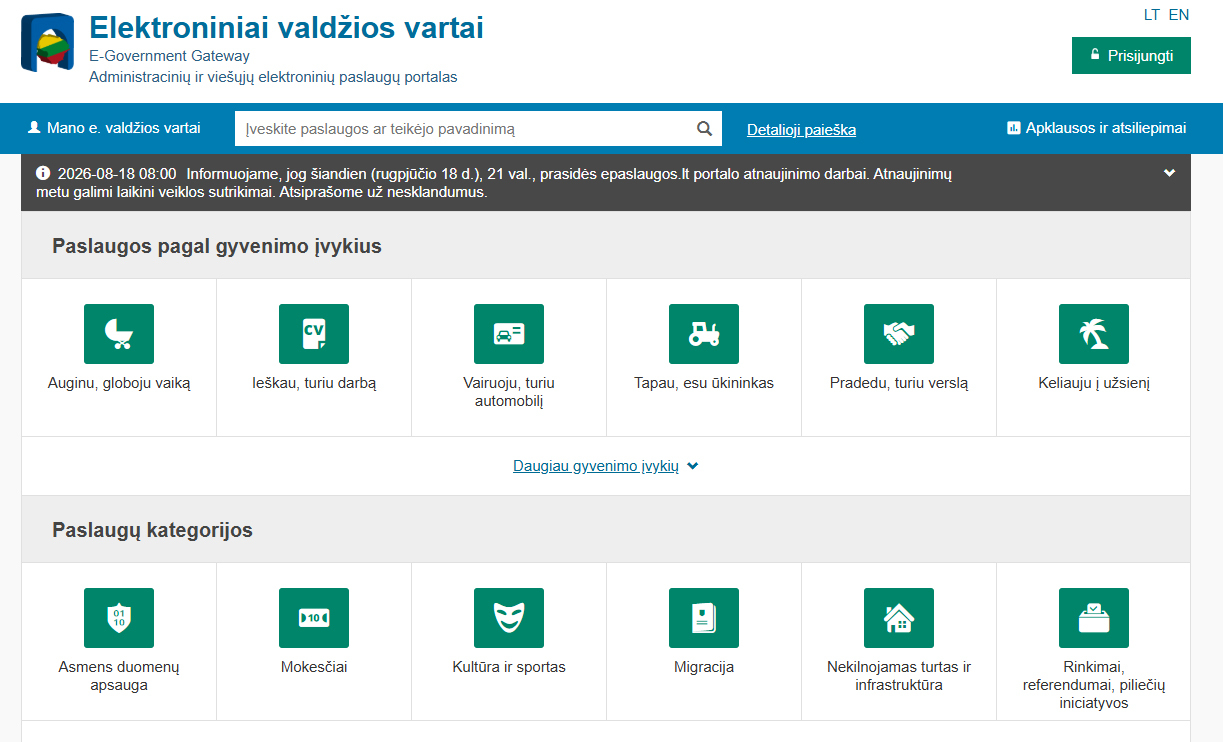
Task: Click the E-Government Gateway subtitle
Action: pos(169,56)
